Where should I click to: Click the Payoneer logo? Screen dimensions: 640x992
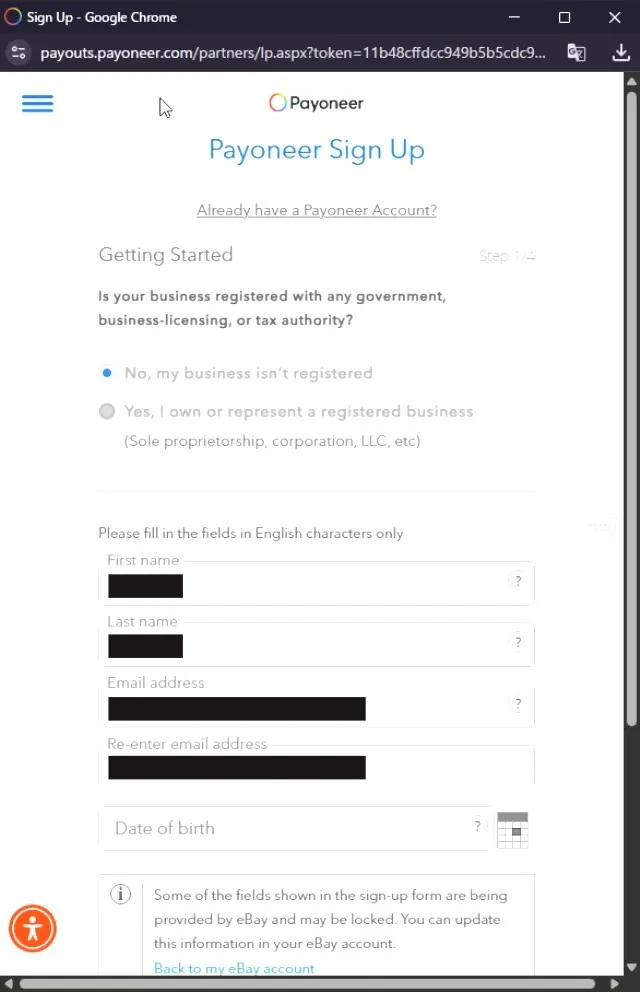[x=316, y=102]
